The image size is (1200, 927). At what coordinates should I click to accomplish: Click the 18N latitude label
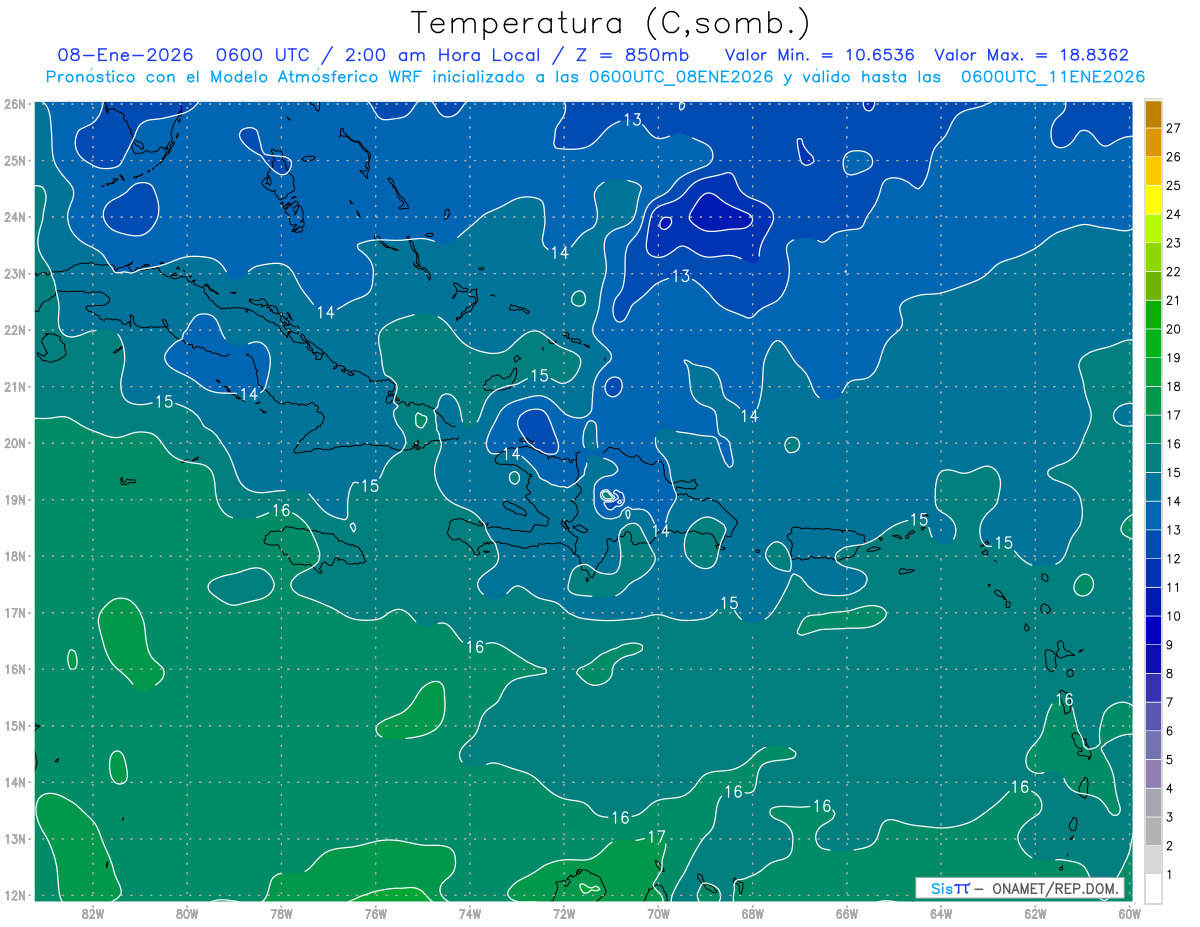click(14, 556)
